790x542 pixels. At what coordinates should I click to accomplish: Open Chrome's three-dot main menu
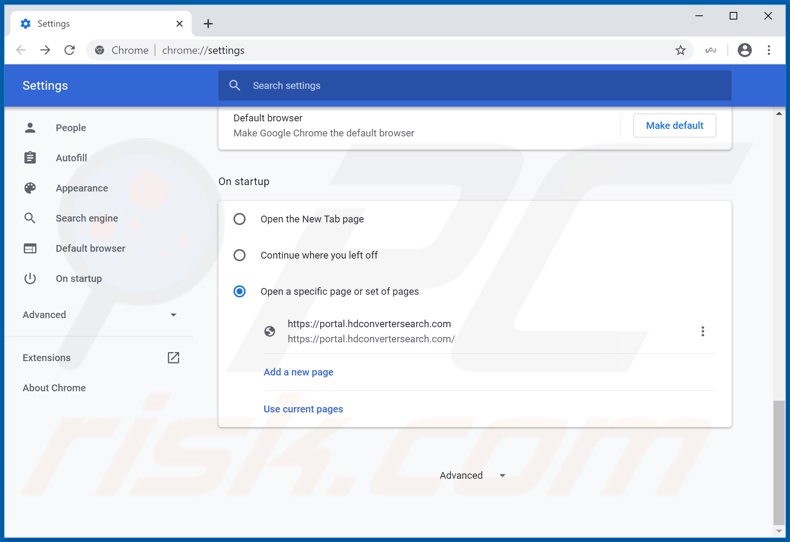point(769,50)
